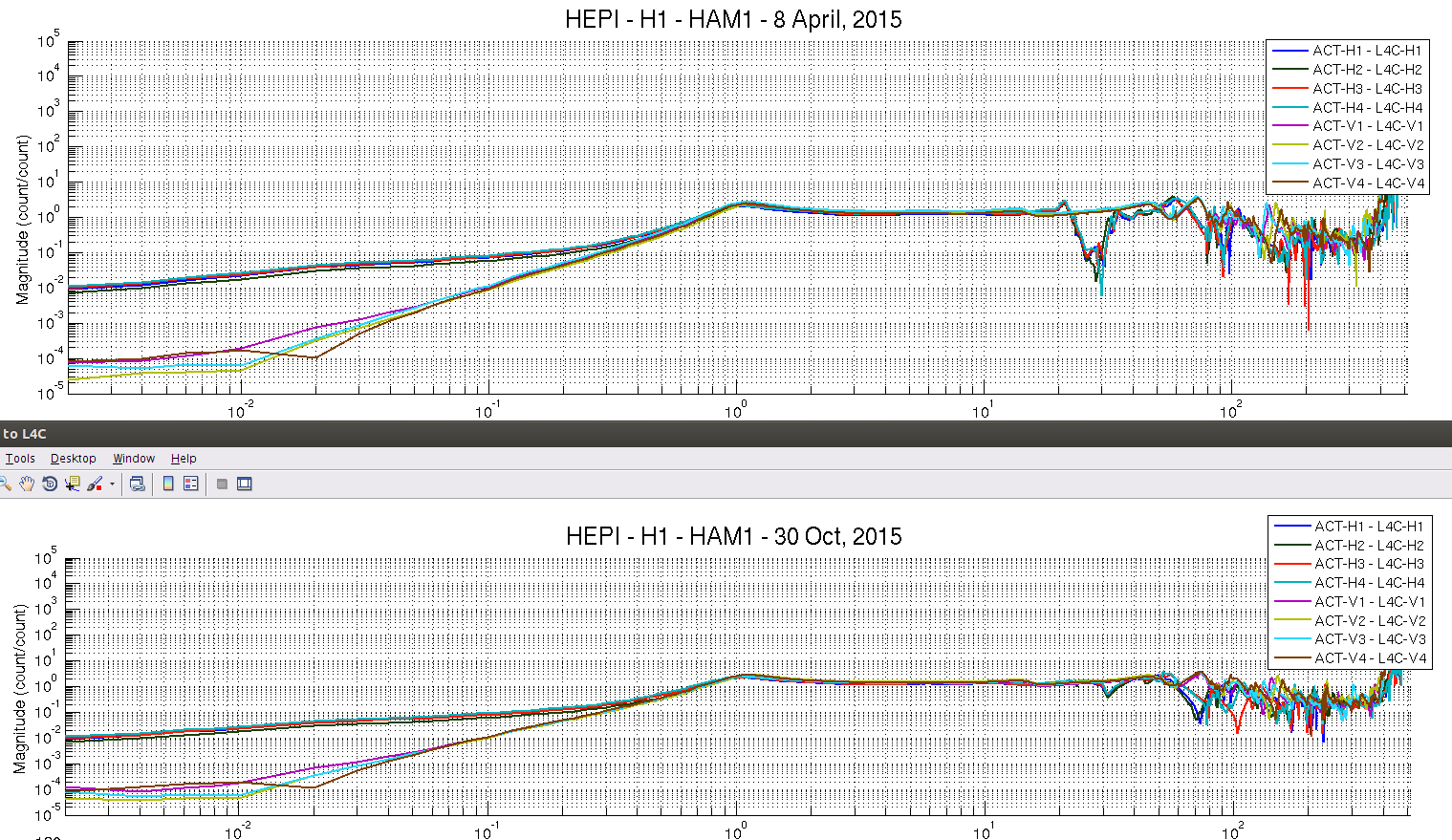
Task: Click the blue line sample for ACT-H1 in top legend
Action: pyautogui.click(x=1289, y=51)
